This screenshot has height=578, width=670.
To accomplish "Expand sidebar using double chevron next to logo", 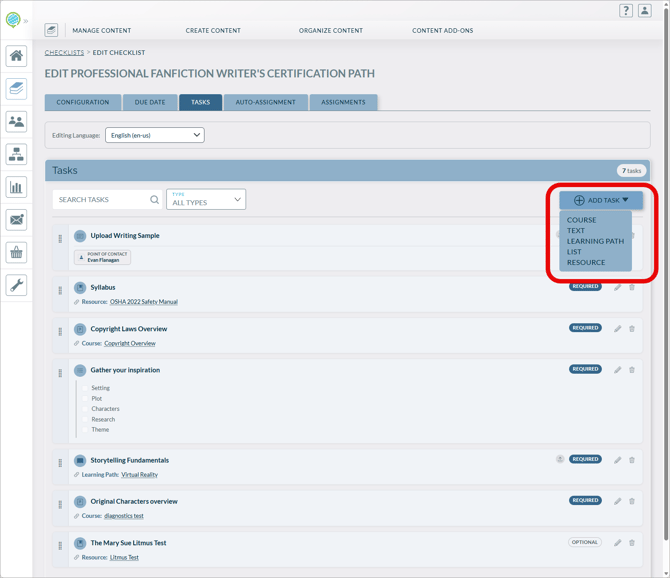I will pos(26,21).
